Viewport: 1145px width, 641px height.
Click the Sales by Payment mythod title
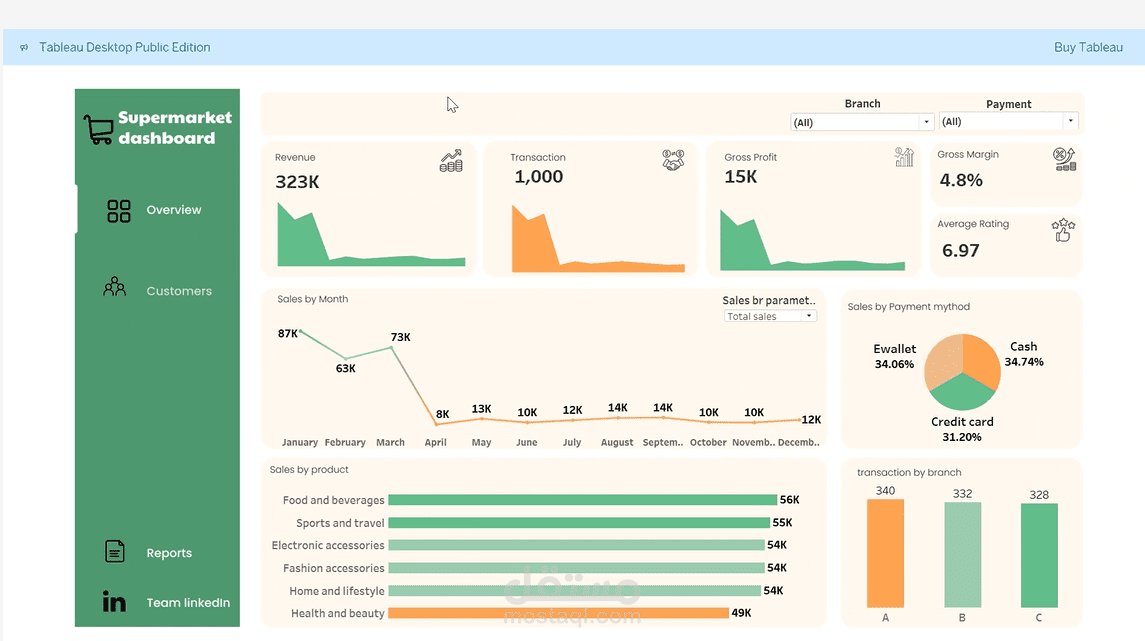point(908,307)
